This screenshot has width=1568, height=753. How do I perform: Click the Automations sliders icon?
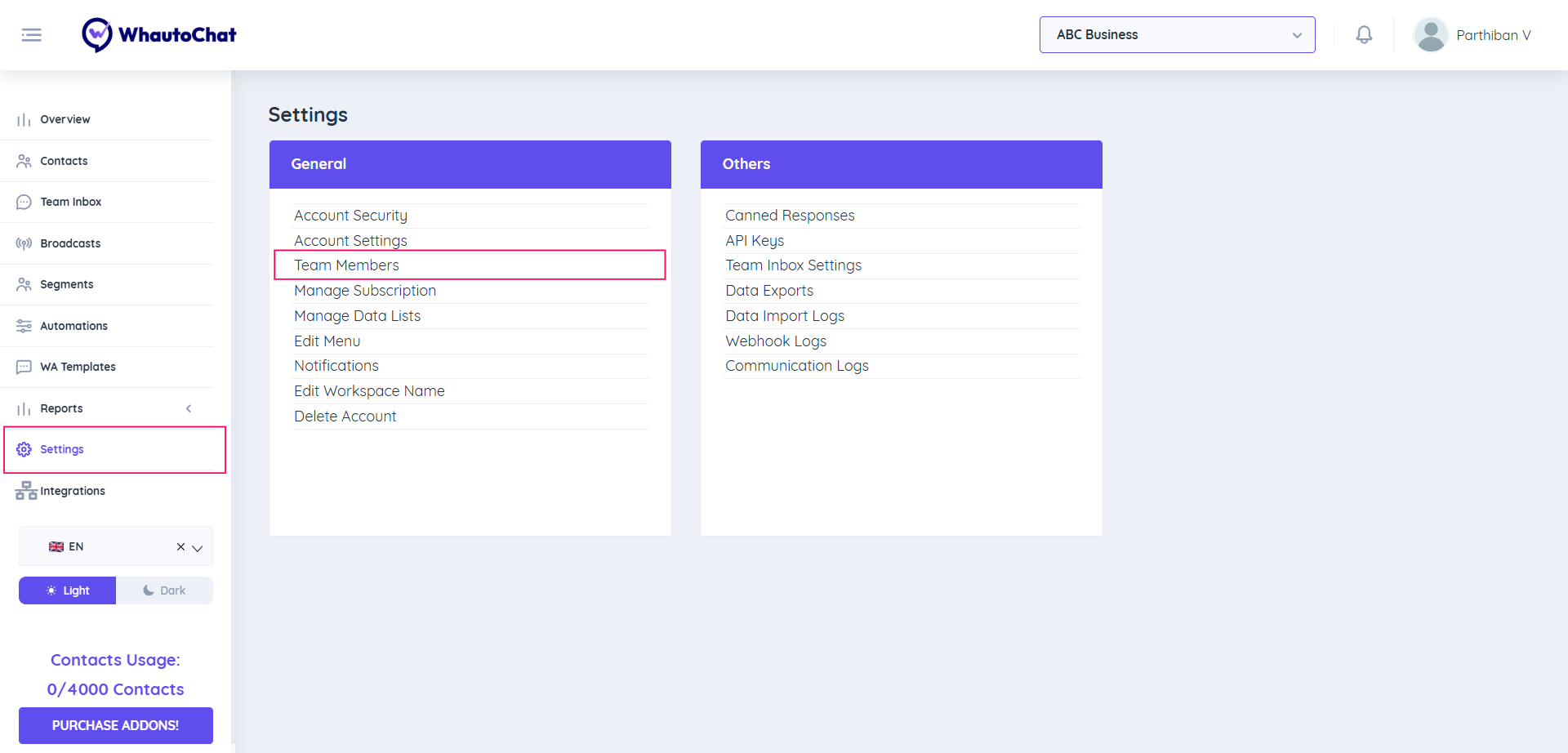[x=24, y=326]
